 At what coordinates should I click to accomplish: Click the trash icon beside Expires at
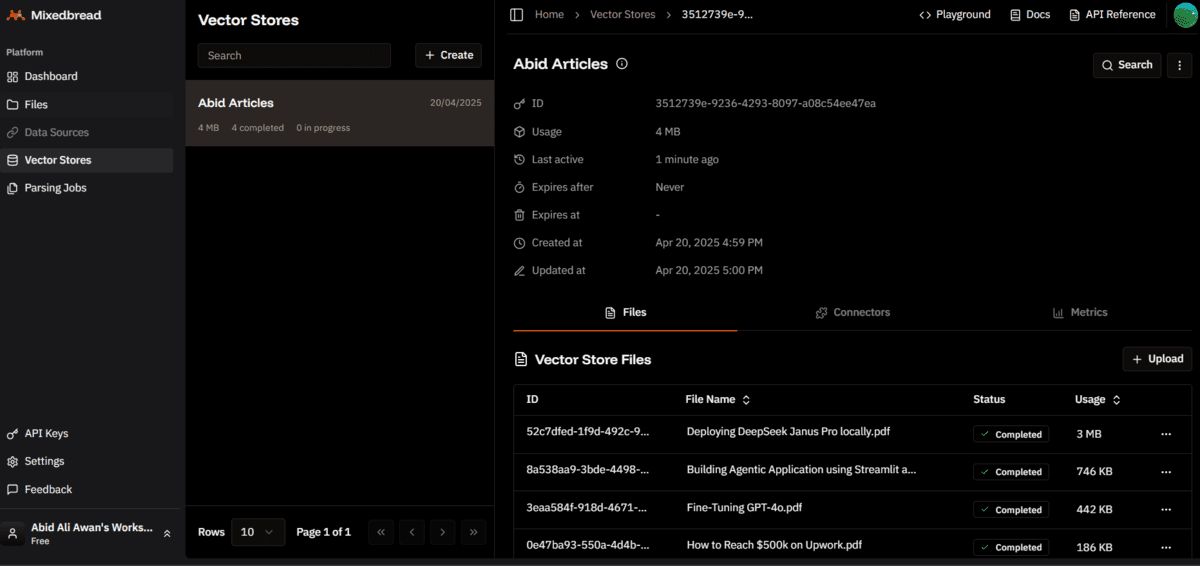(519, 215)
